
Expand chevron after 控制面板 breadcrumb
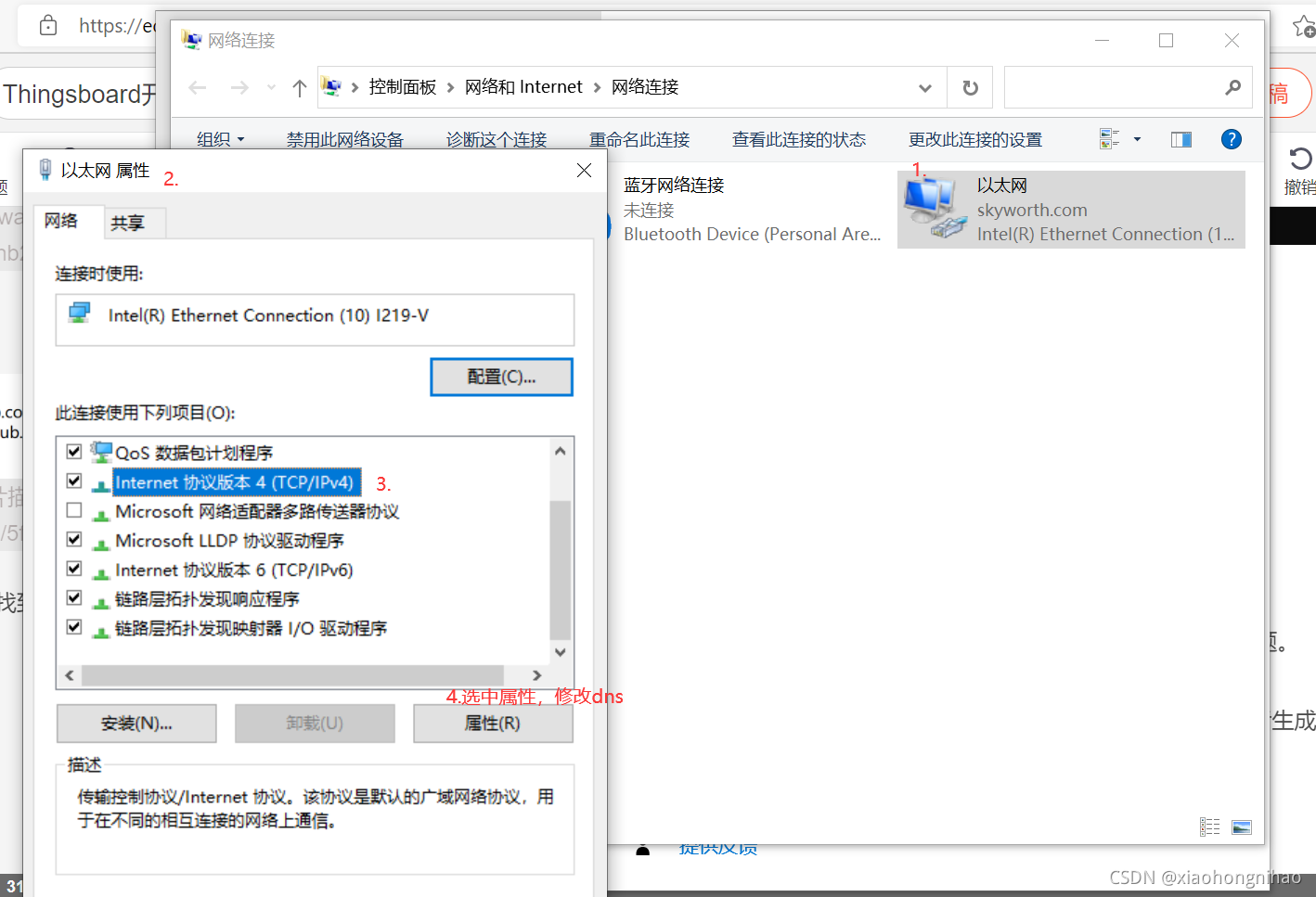(355, 88)
